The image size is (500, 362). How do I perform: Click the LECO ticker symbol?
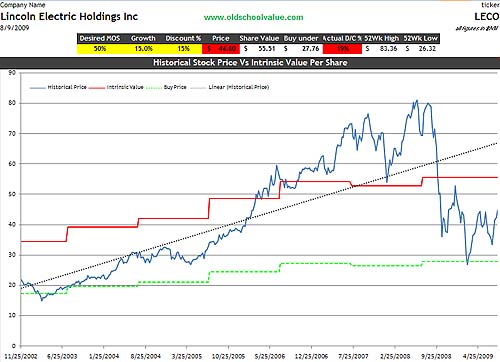click(x=487, y=16)
